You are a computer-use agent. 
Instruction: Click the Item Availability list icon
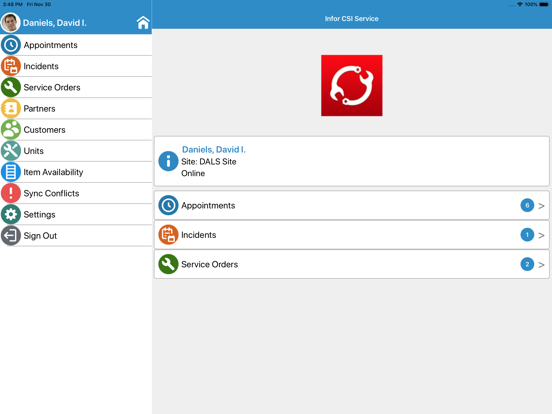pyautogui.click(x=11, y=172)
